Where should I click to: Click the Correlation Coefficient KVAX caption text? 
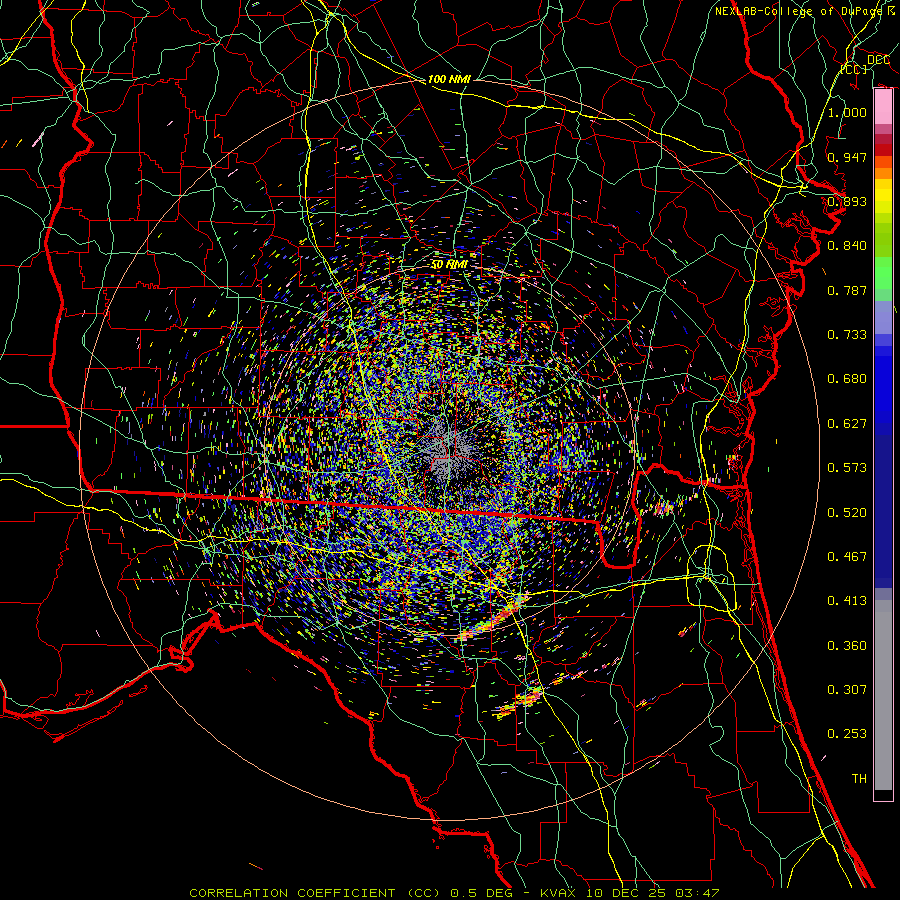(x=454, y=893)
